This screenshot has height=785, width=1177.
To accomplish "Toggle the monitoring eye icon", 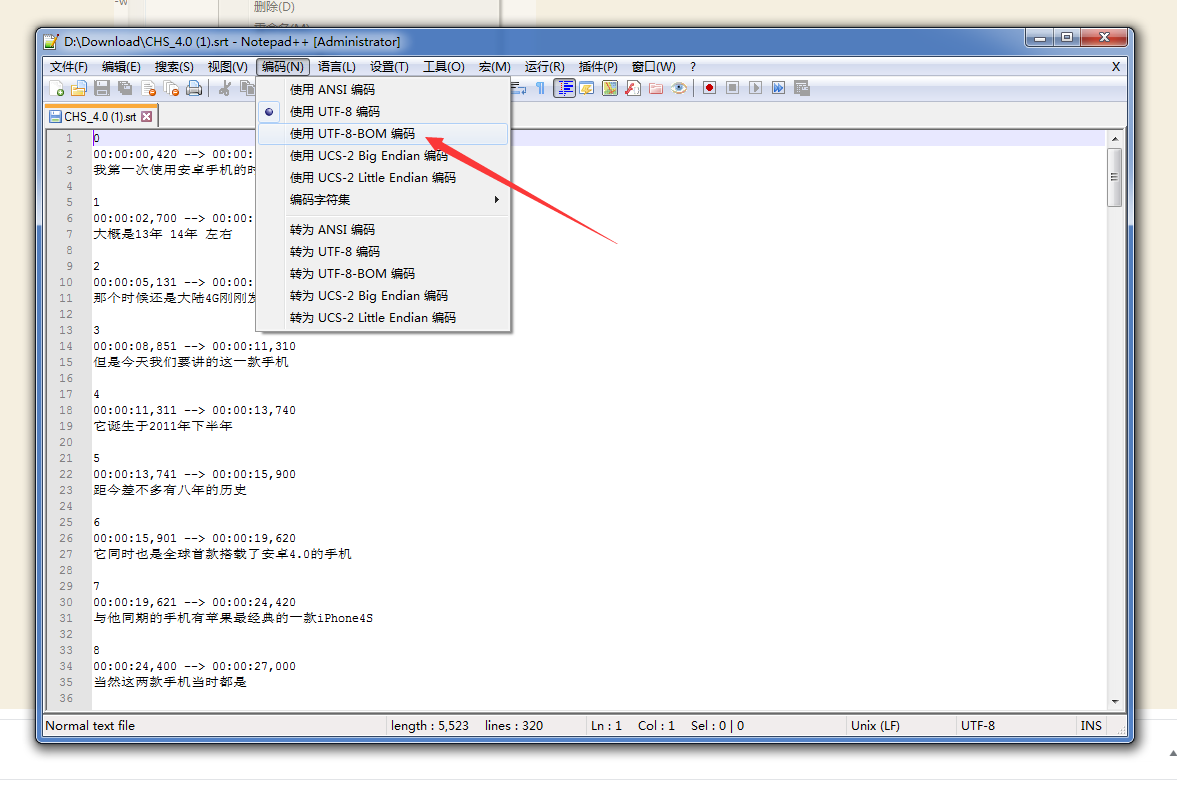I will (679, 88).
